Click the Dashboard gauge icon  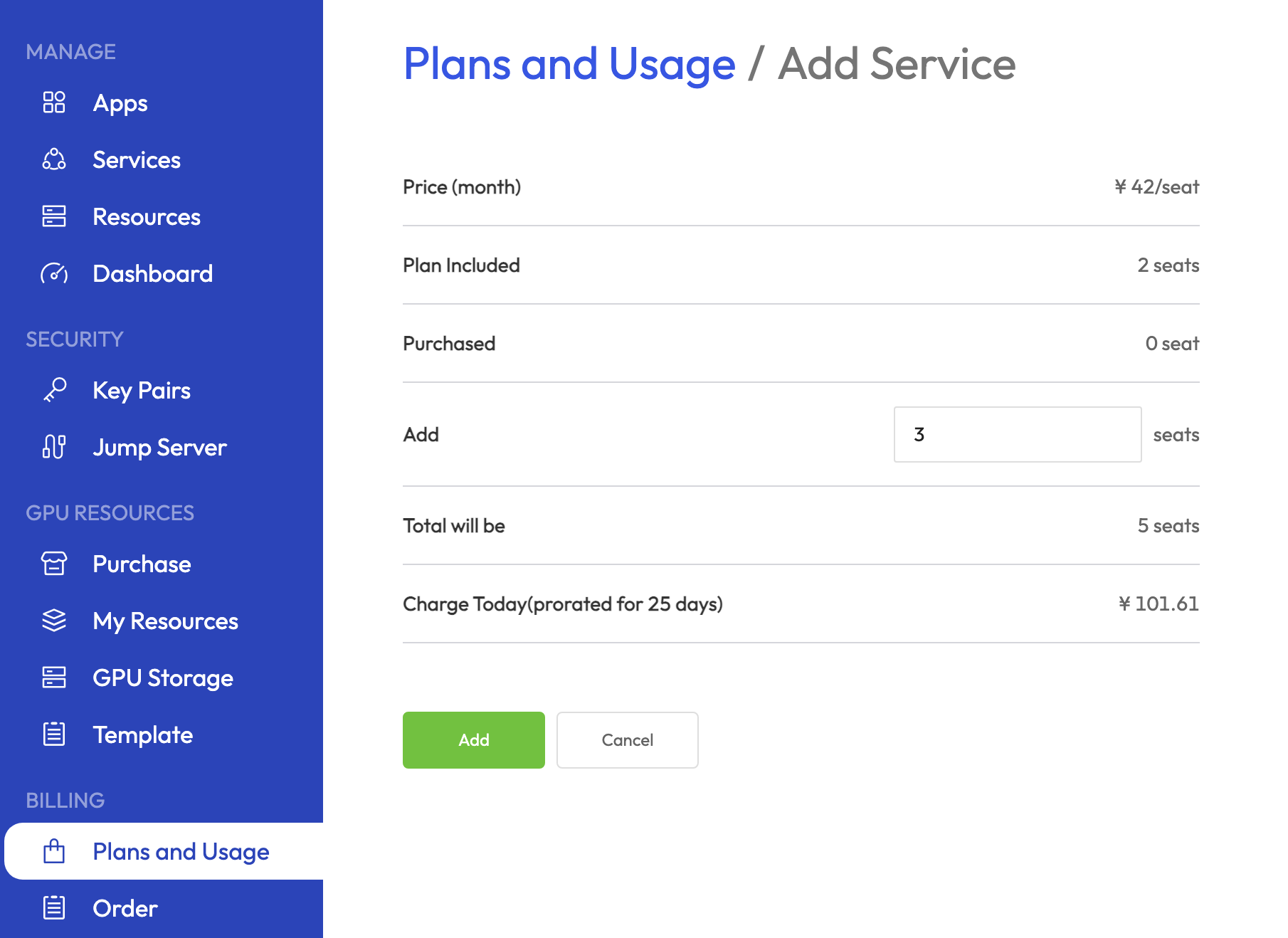(54, 273)
